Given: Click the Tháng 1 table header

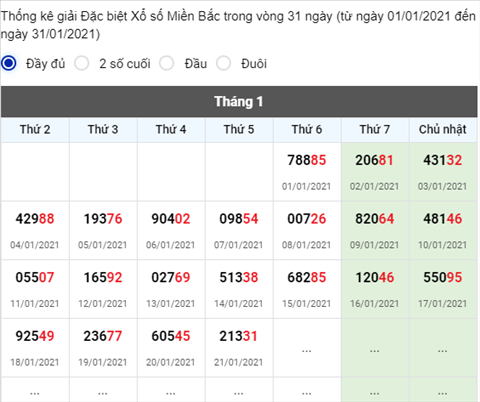Looking at the screenshot, I should tap(239, 102).
